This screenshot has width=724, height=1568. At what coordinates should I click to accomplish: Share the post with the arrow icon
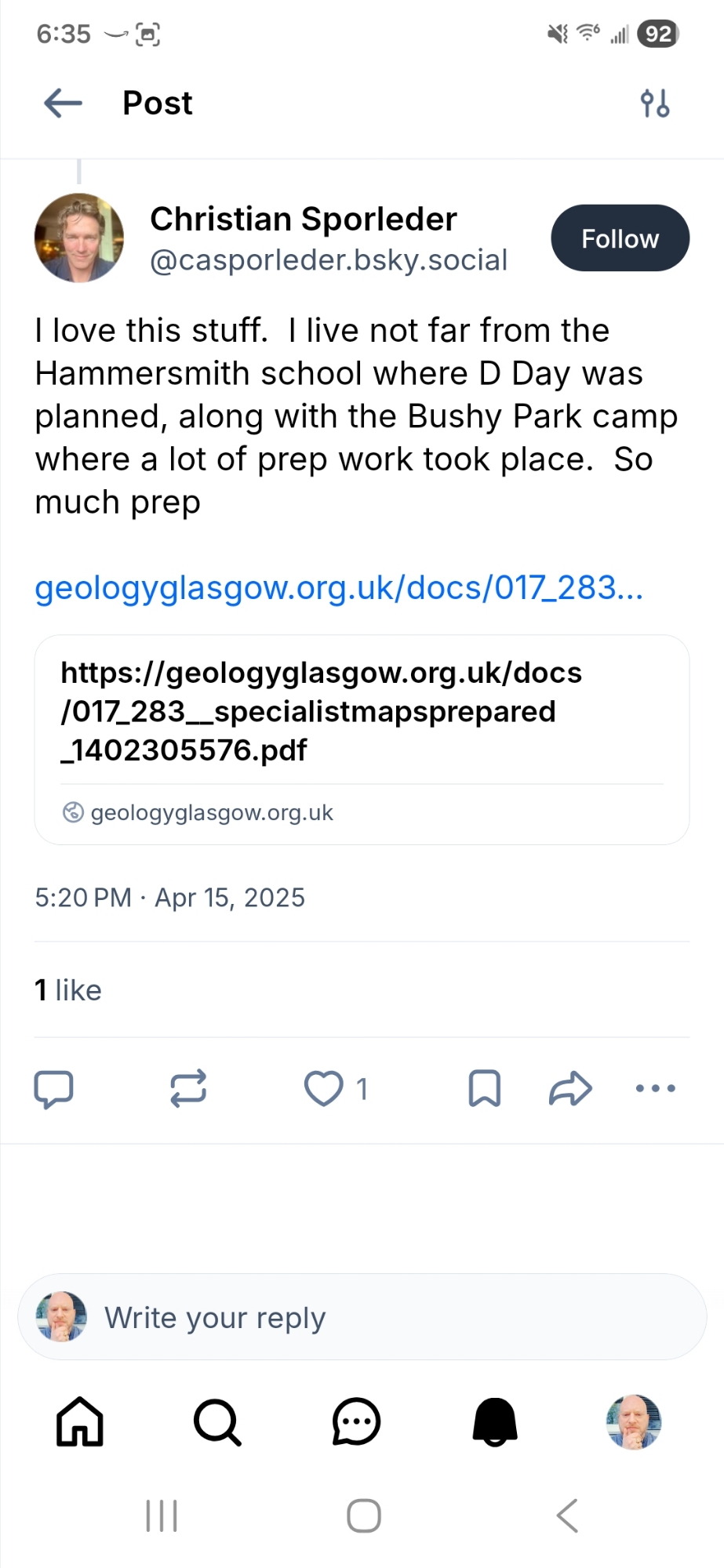coord(570,1088)
